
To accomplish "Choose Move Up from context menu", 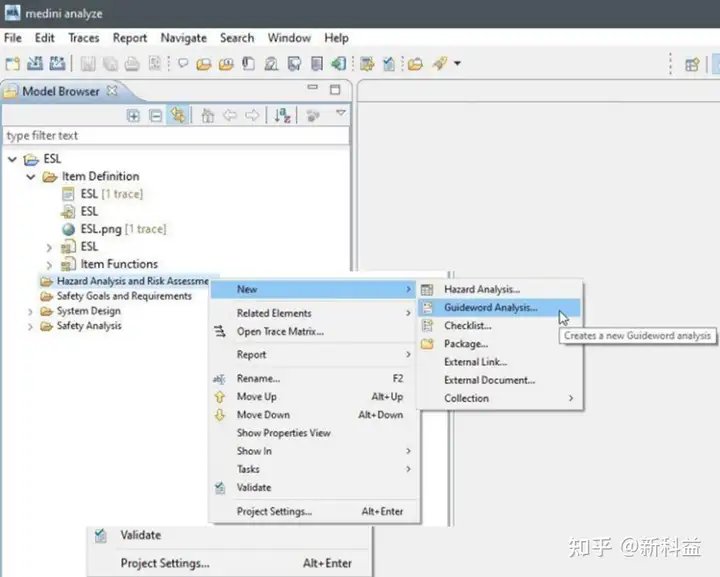I will click(314, 397).
